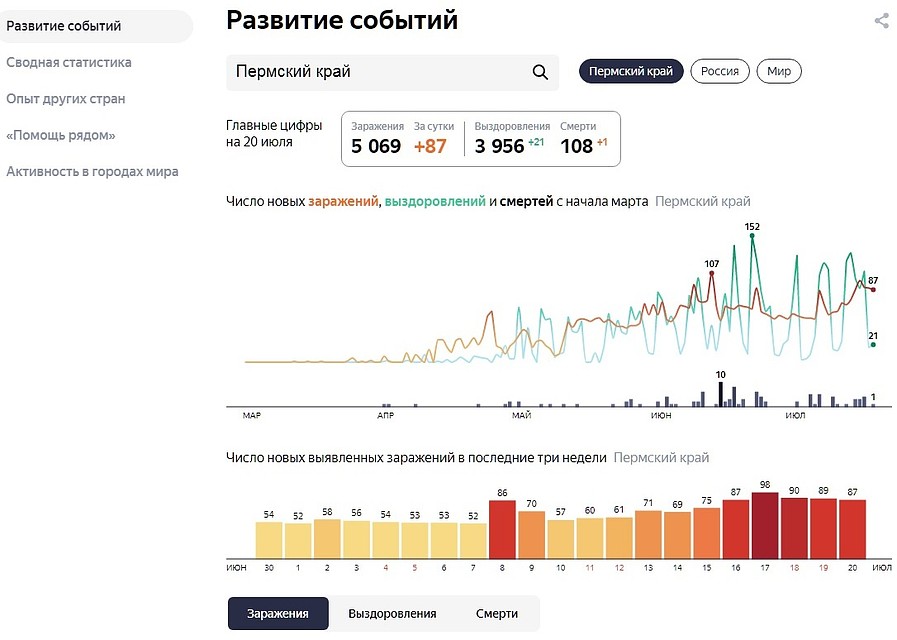
Task: Click the ИЮЛ axis label on top chart
Action: 795,415
